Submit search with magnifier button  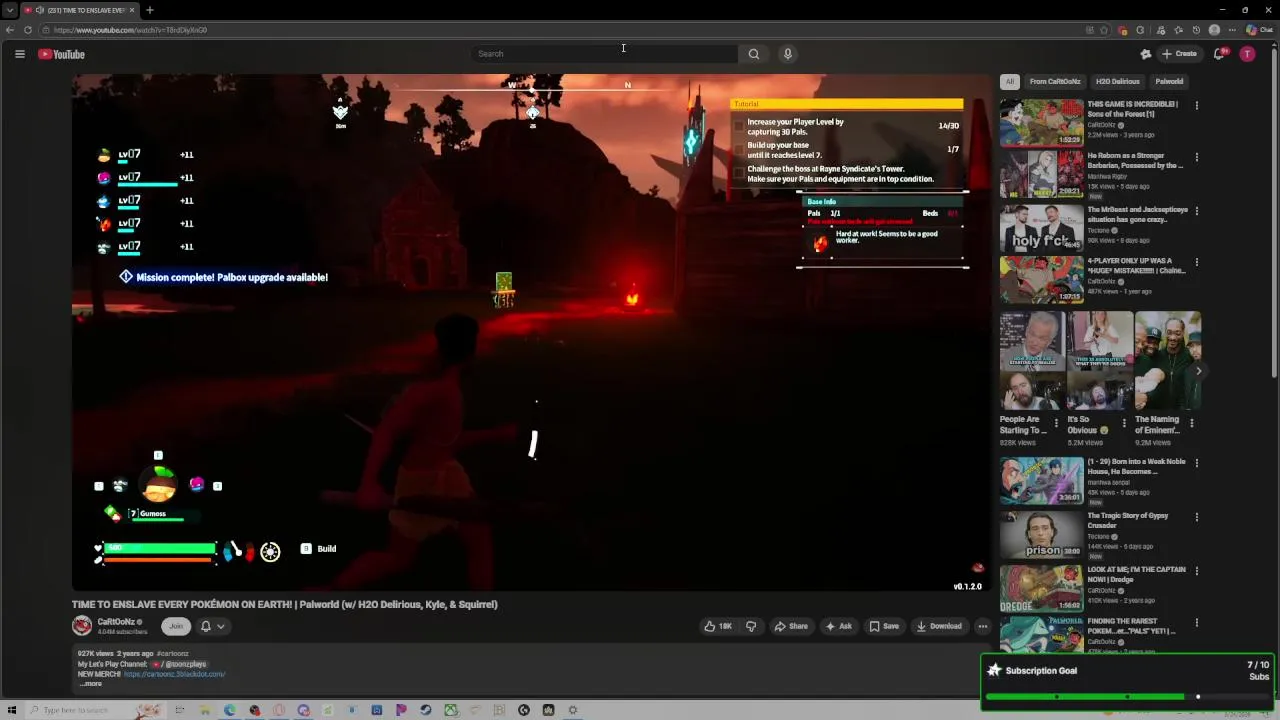(x=754, y=54)
